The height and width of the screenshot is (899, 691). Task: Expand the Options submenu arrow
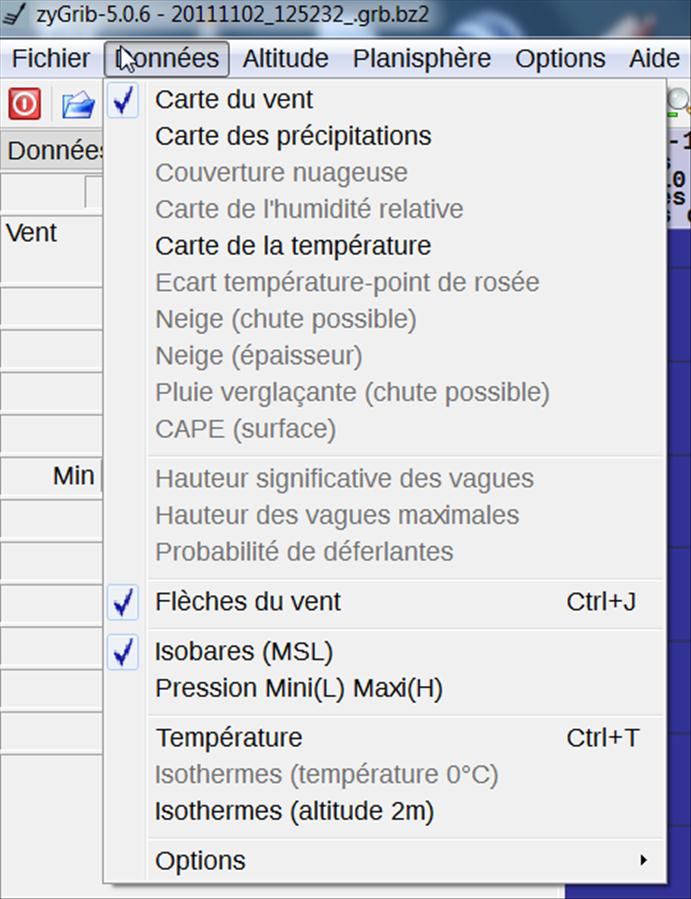pyautogui.click(x=644, y=860)
